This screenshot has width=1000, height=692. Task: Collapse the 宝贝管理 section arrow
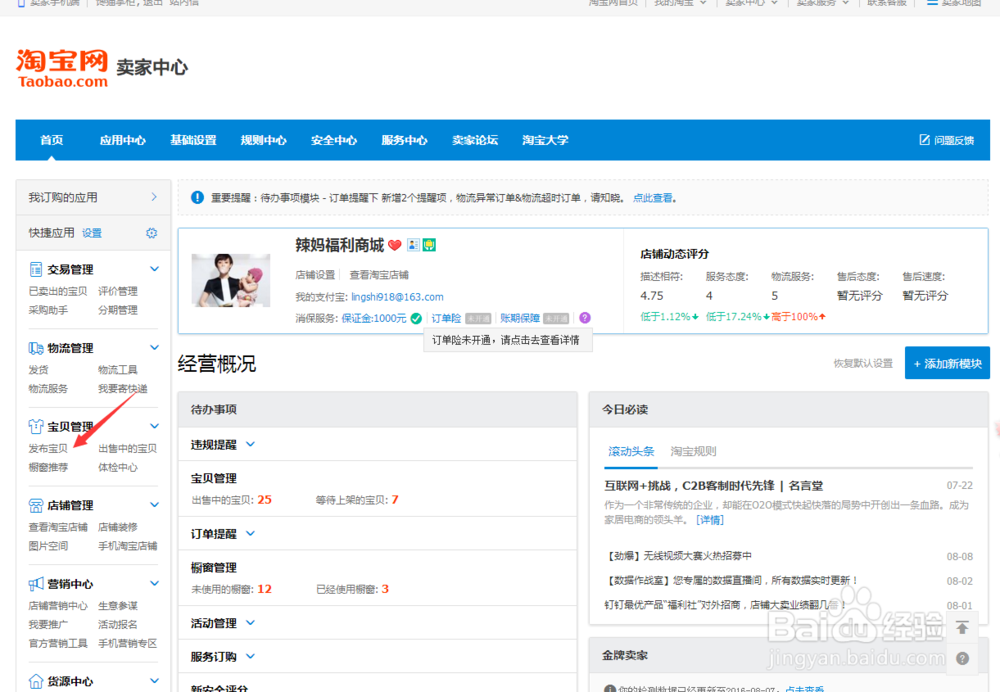pos(154,426)
